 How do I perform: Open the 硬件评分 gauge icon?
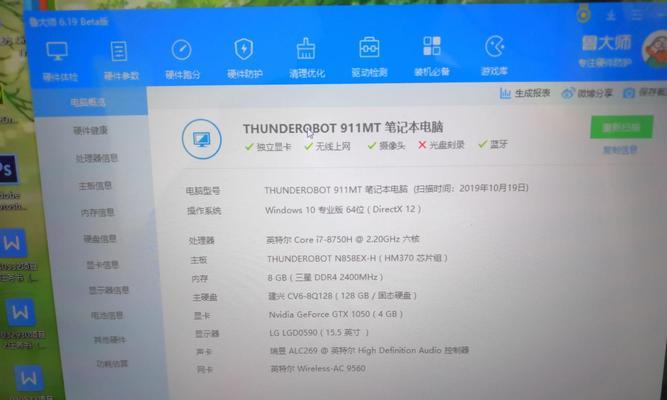(x=182, y=50)
